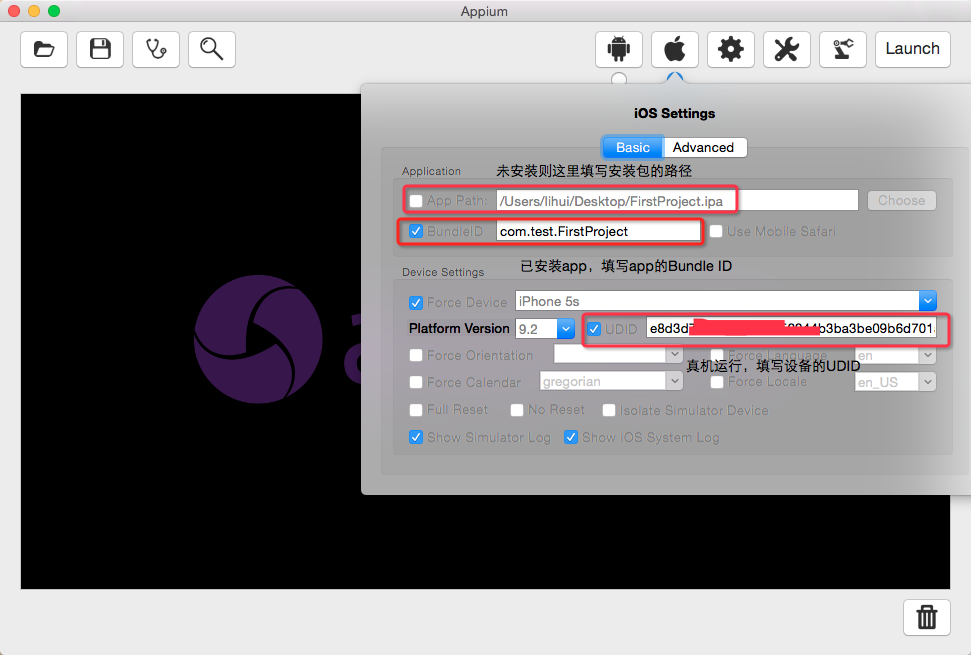Open the Force Language en dropdown
971x655 pixels.
[x=927, y=355]
